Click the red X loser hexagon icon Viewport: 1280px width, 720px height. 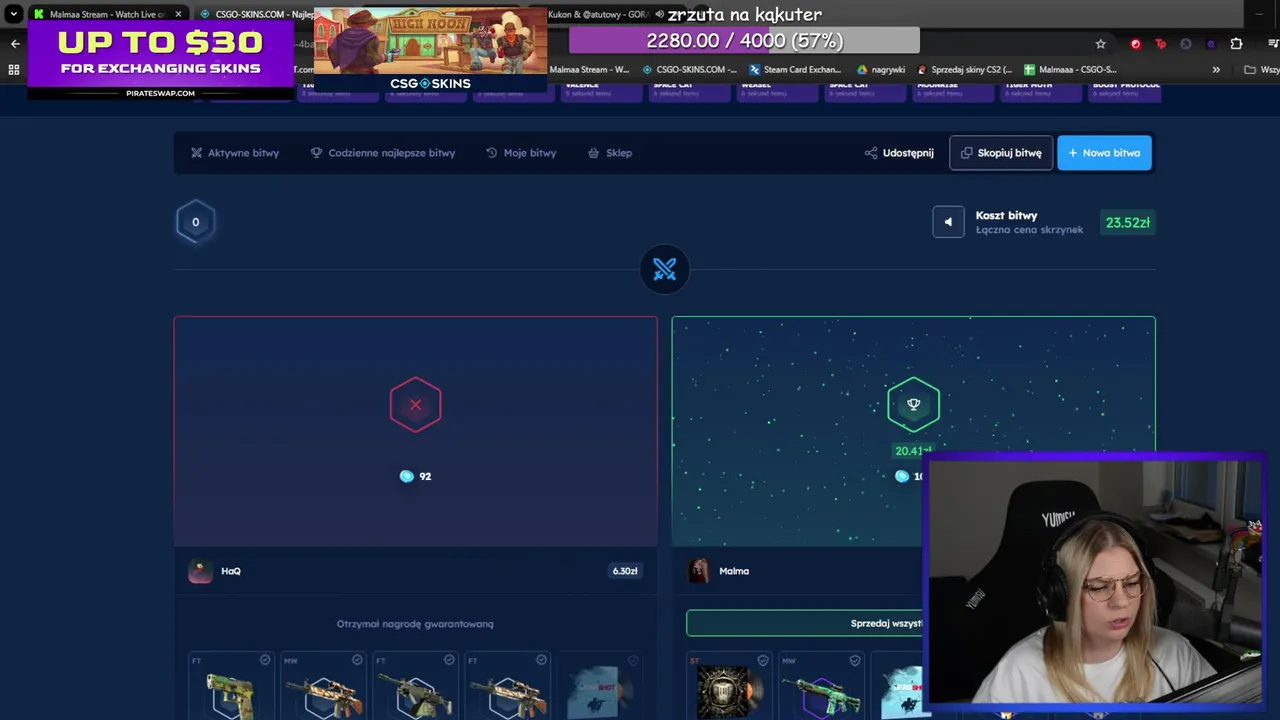pos(415,405)
